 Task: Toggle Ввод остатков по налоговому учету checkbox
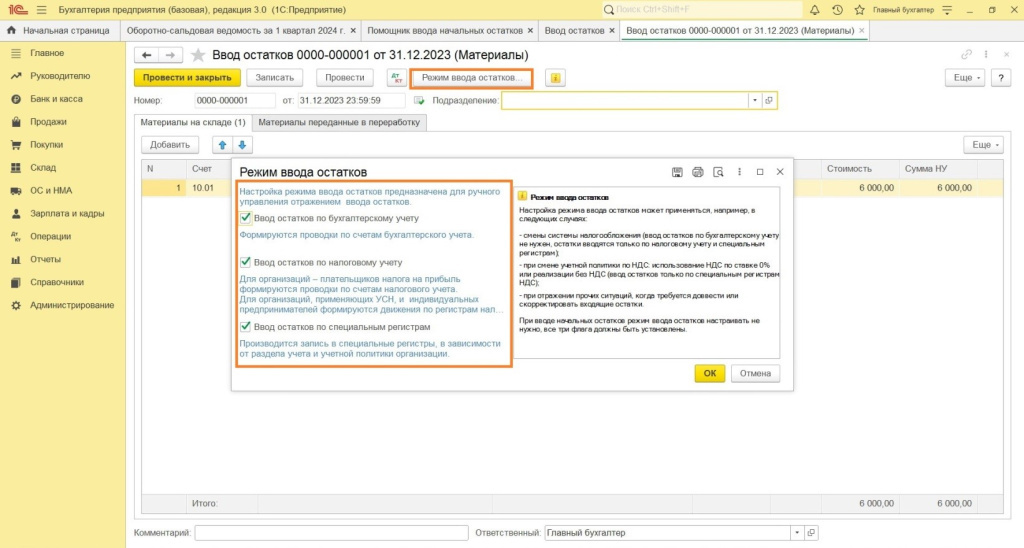[x=246, y=262]
